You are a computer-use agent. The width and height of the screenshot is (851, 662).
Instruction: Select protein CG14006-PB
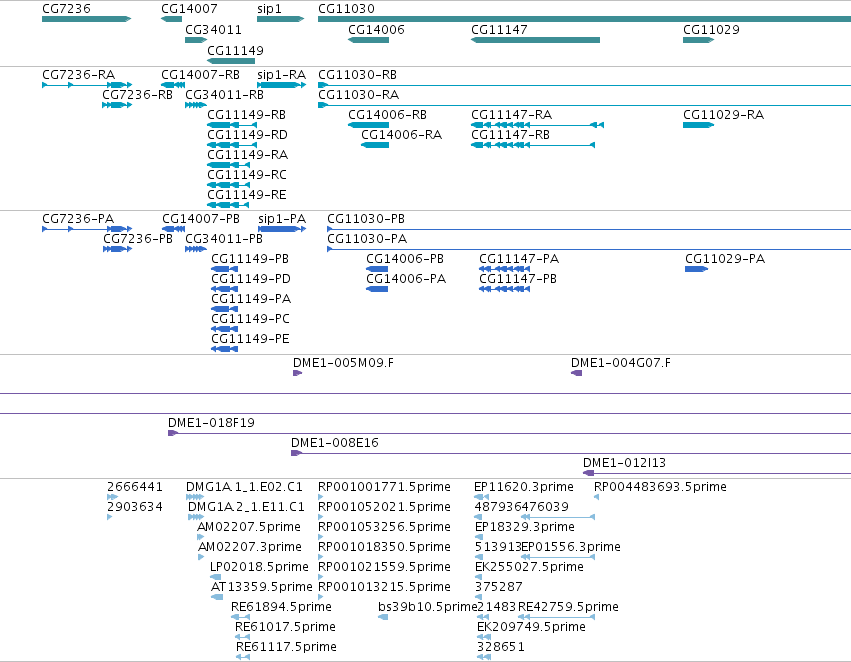click(x=377, y=269)
